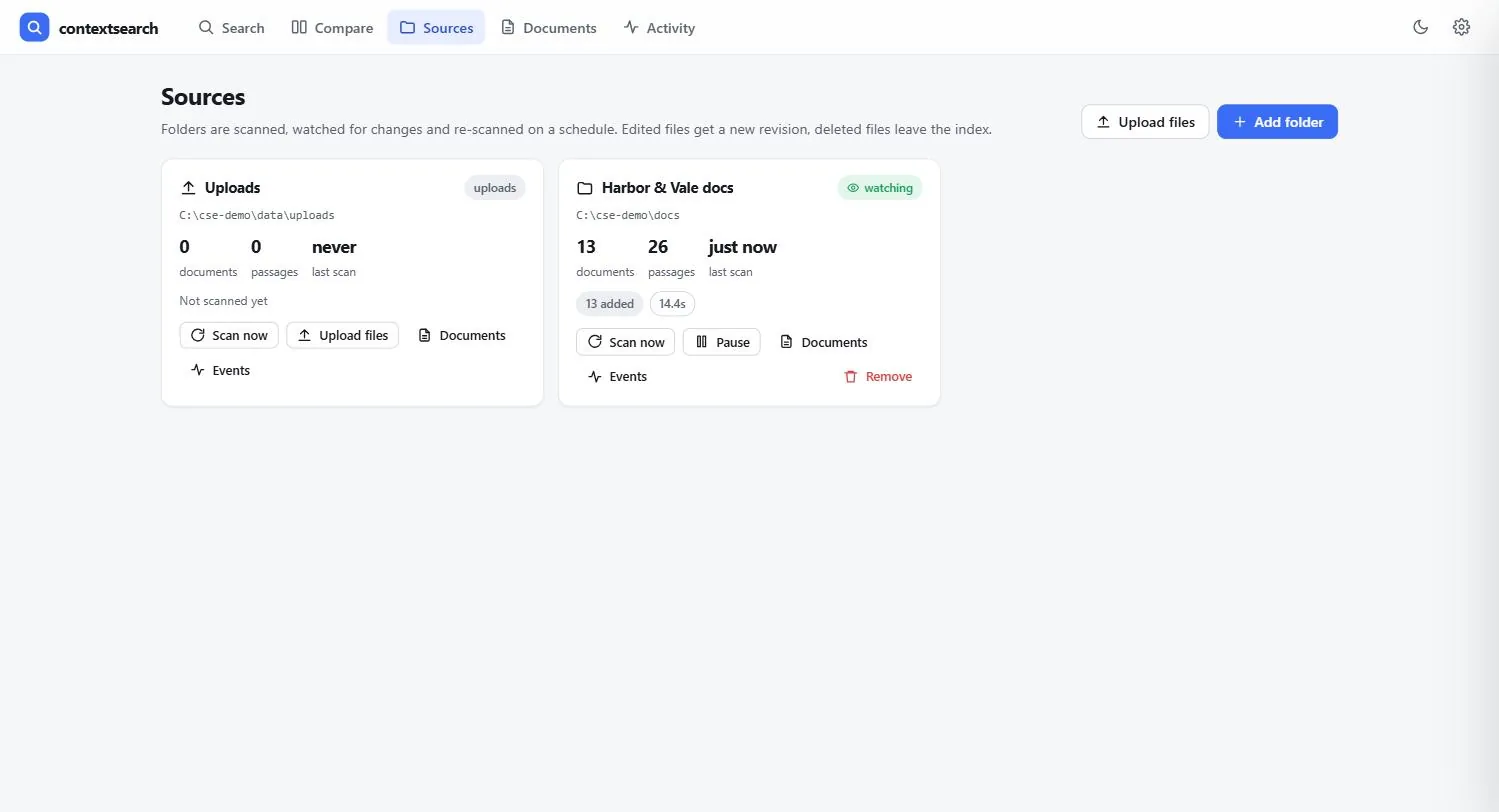
Task: Scan now on the Uploads card
Action: click(229, 335)
